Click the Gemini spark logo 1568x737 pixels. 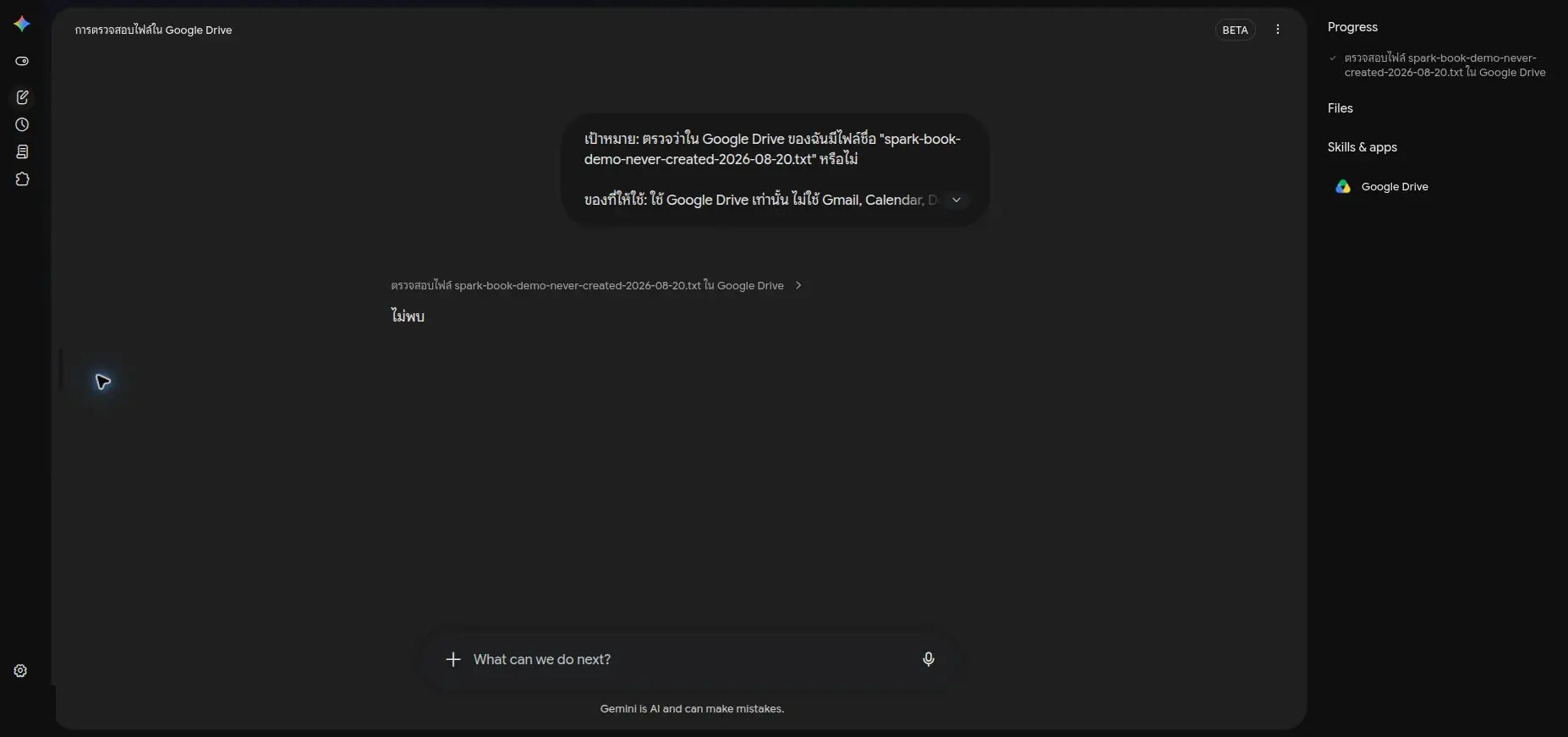click(22, 25)
